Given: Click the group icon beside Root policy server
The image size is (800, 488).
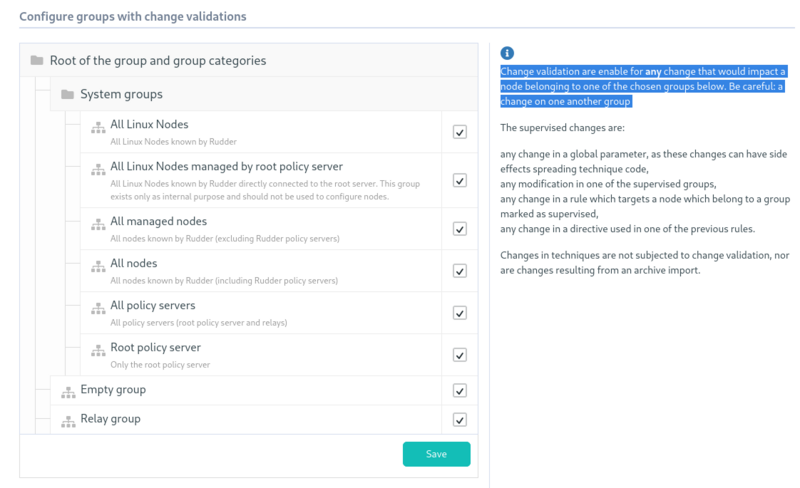Looking at the screenshot, I should pyautogui.click(x=98, y=351).
